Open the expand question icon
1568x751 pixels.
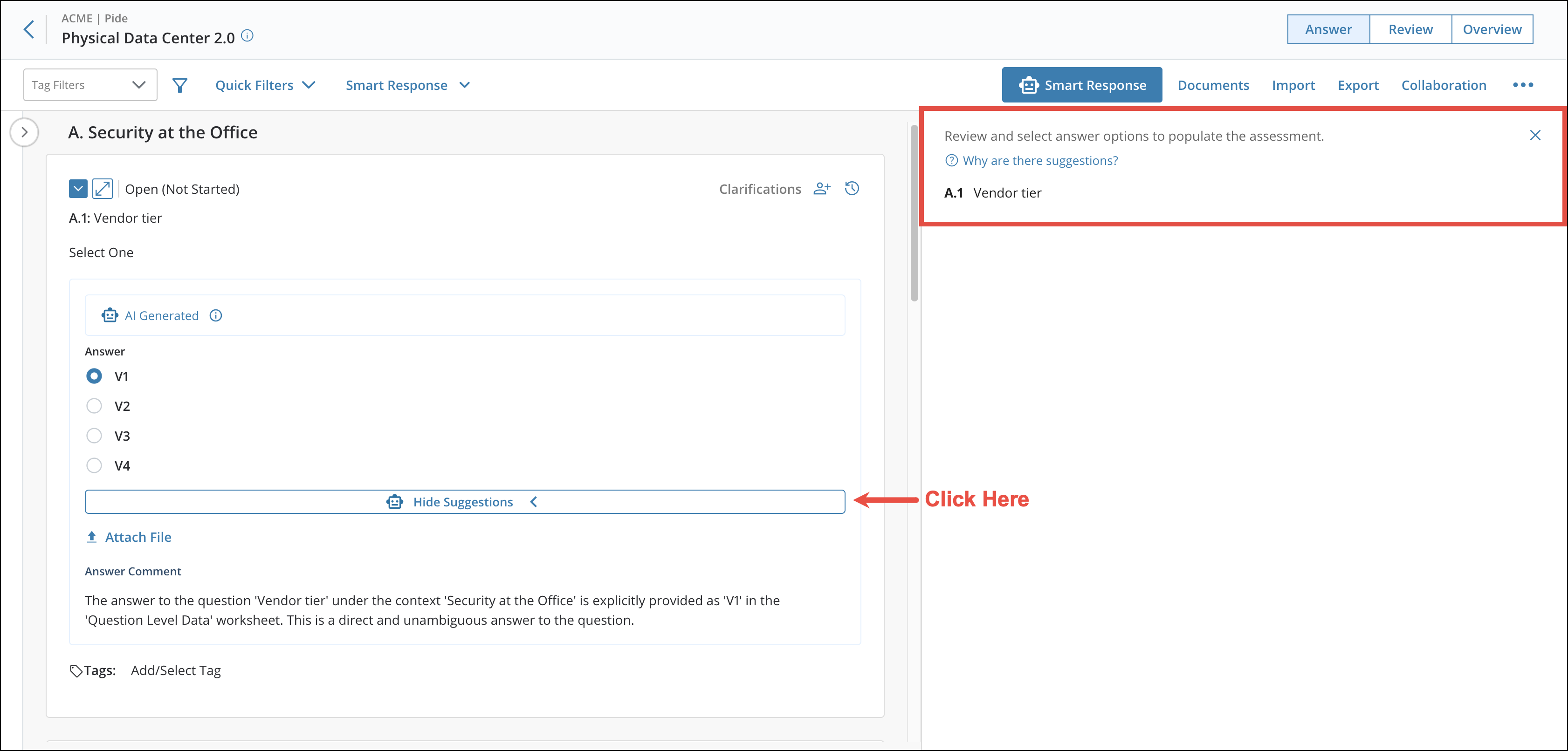(102, 189)
